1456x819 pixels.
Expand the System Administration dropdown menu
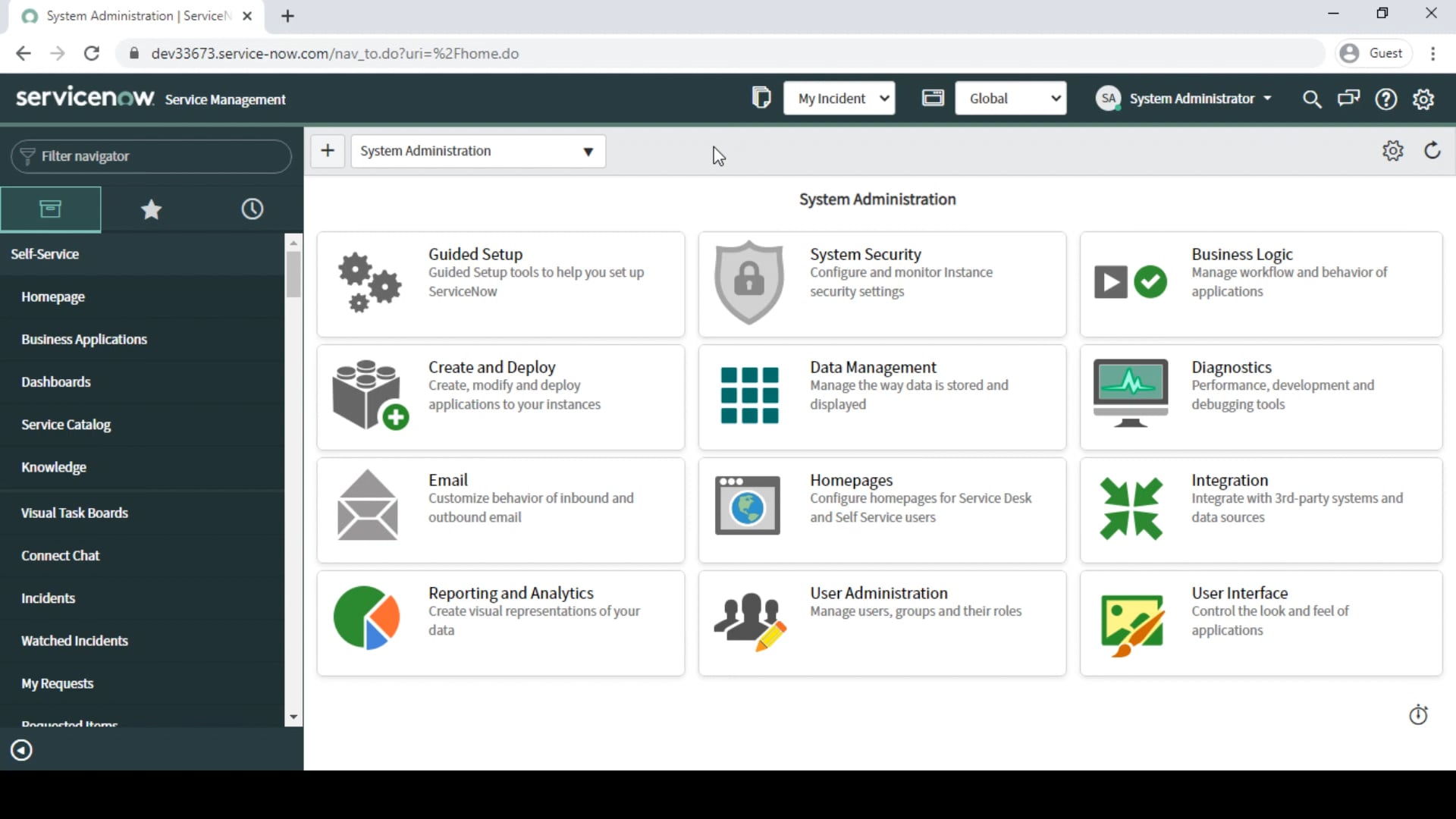click(586, 152)
